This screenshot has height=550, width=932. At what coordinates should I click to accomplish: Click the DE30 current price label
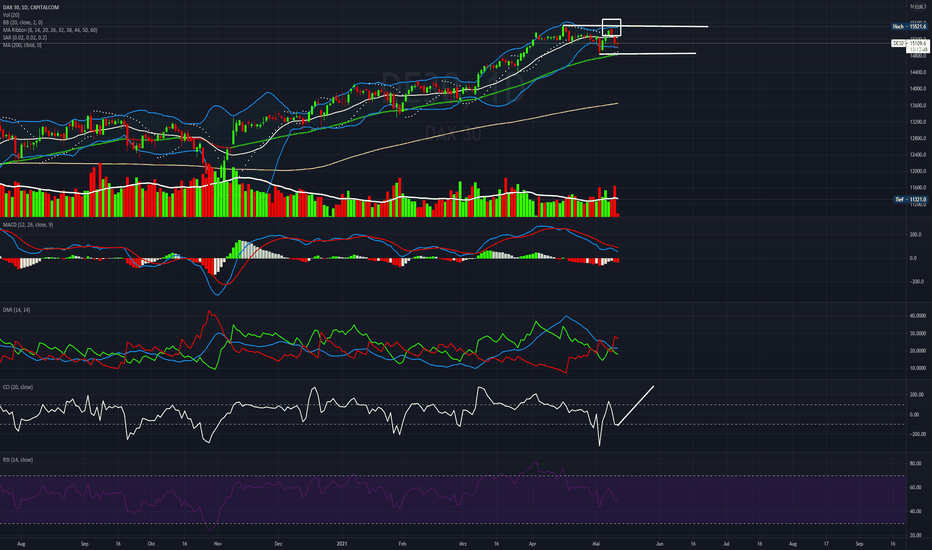coord(909,43)
